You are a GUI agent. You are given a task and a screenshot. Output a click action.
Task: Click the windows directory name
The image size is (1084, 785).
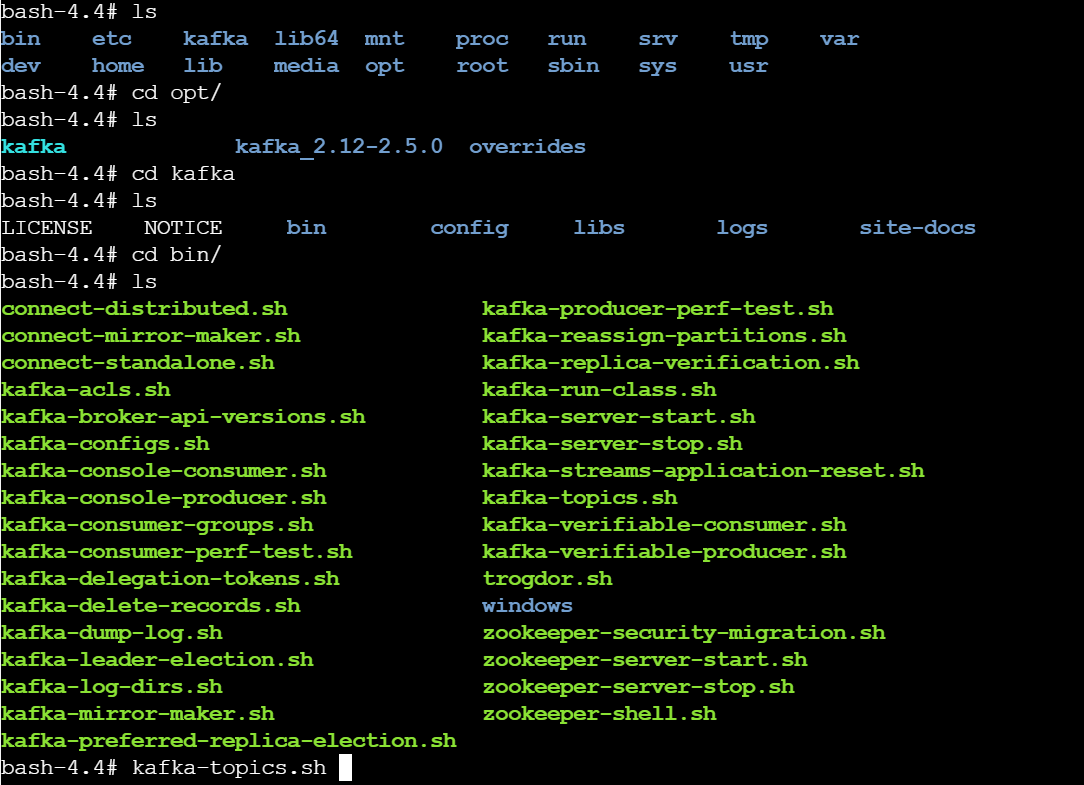(x=527, y=605)
